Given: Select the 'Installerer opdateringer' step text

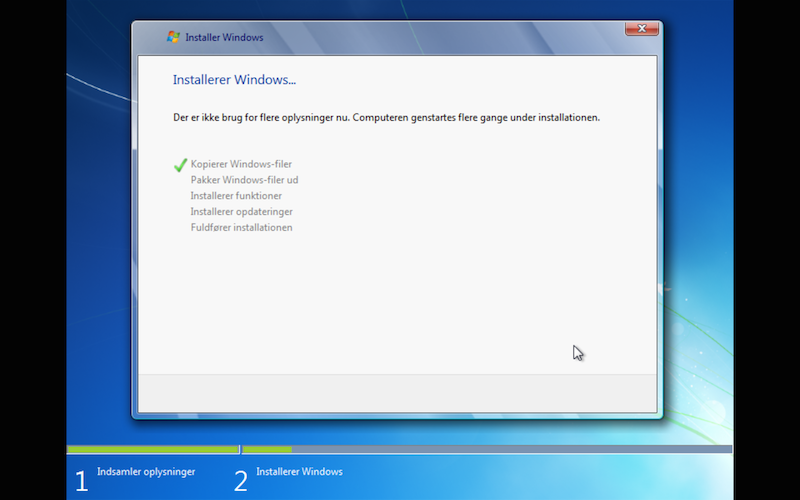Looking at the screenshot, I should tap(242, 211).
